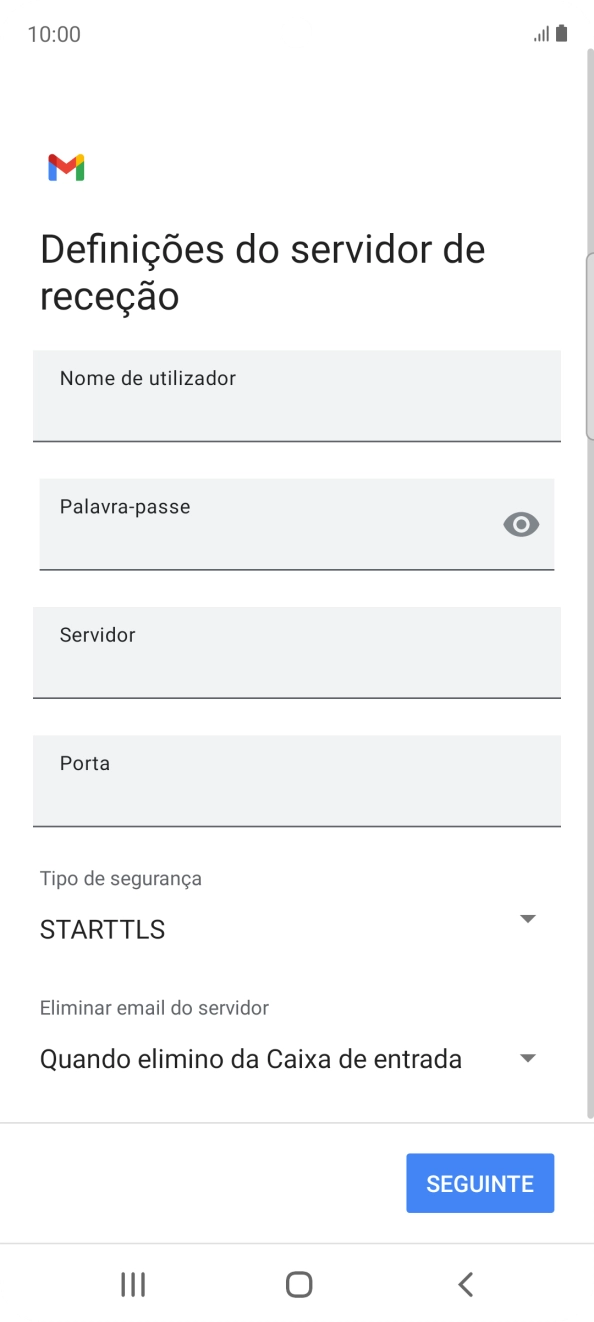Image resolution: width=594 pixels, height=1322 pixels.
Task: Change the Quando elimino da Caixa de entrada setting
Action: 527,1057
